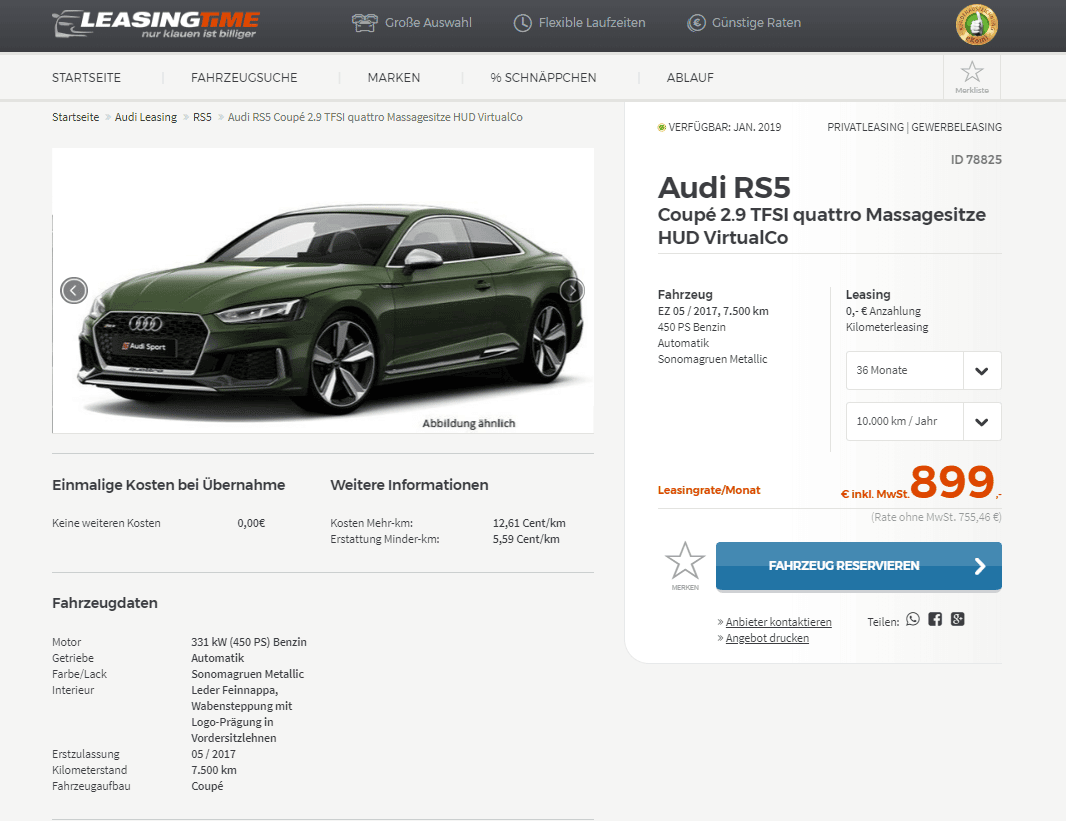The image size is (1066, 821).
Task: Open the Ablauf menu item
Action: (690, 77)
